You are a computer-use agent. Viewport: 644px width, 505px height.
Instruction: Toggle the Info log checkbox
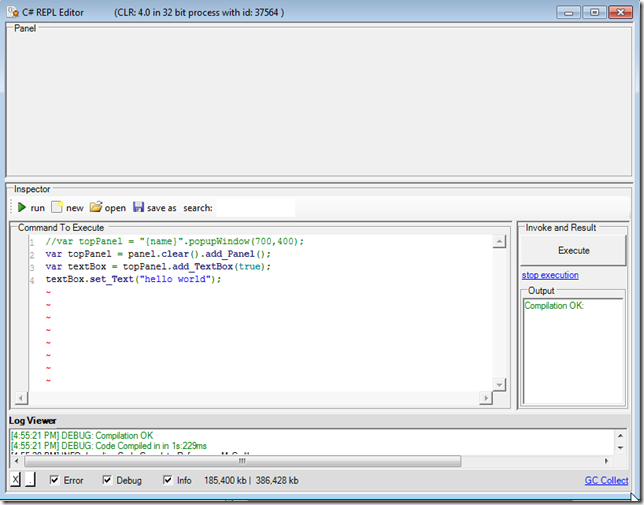(x=168, y=480)
